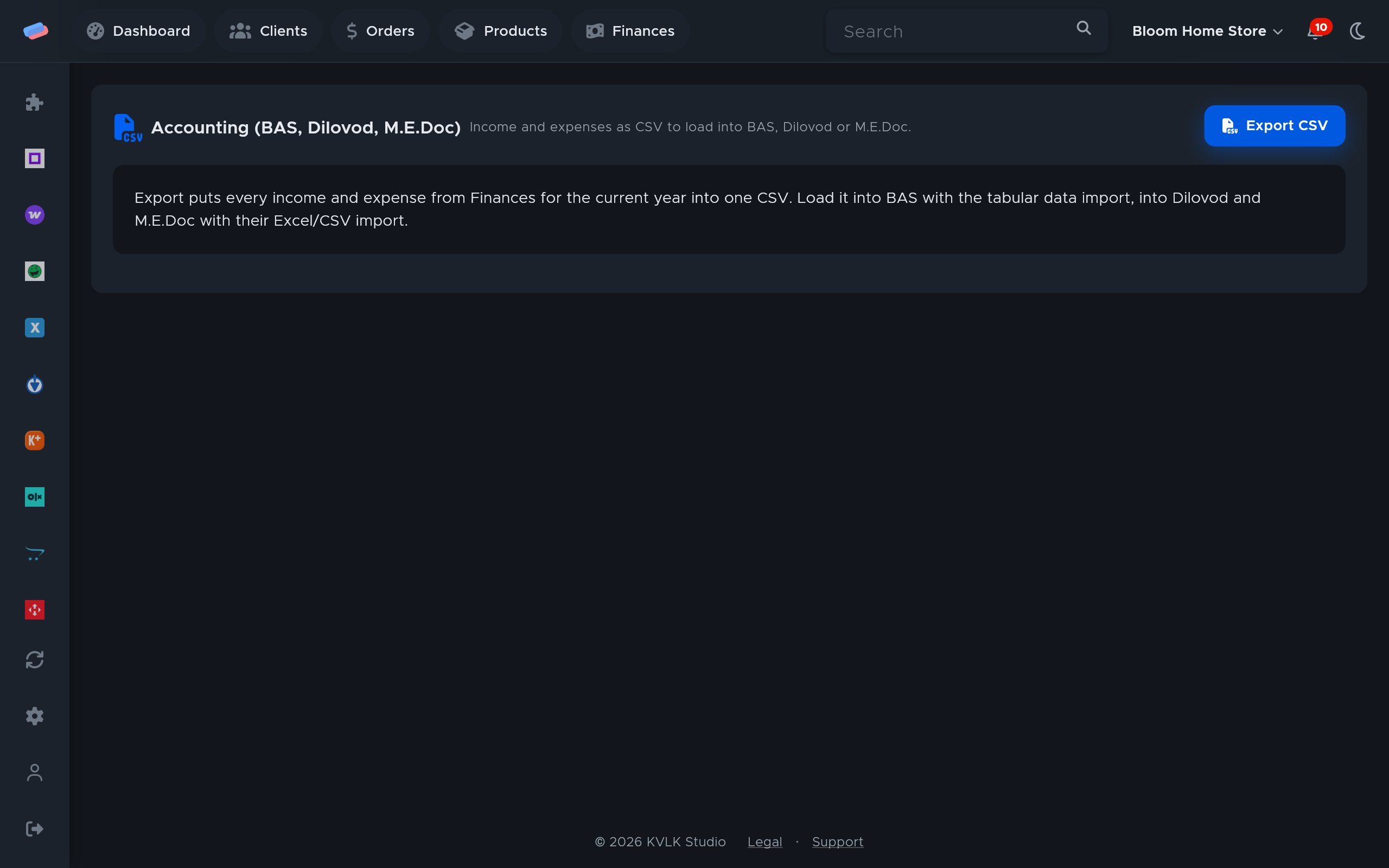Open notifications bell with badge 10

pyautogui.click(x=1316, y=31)
